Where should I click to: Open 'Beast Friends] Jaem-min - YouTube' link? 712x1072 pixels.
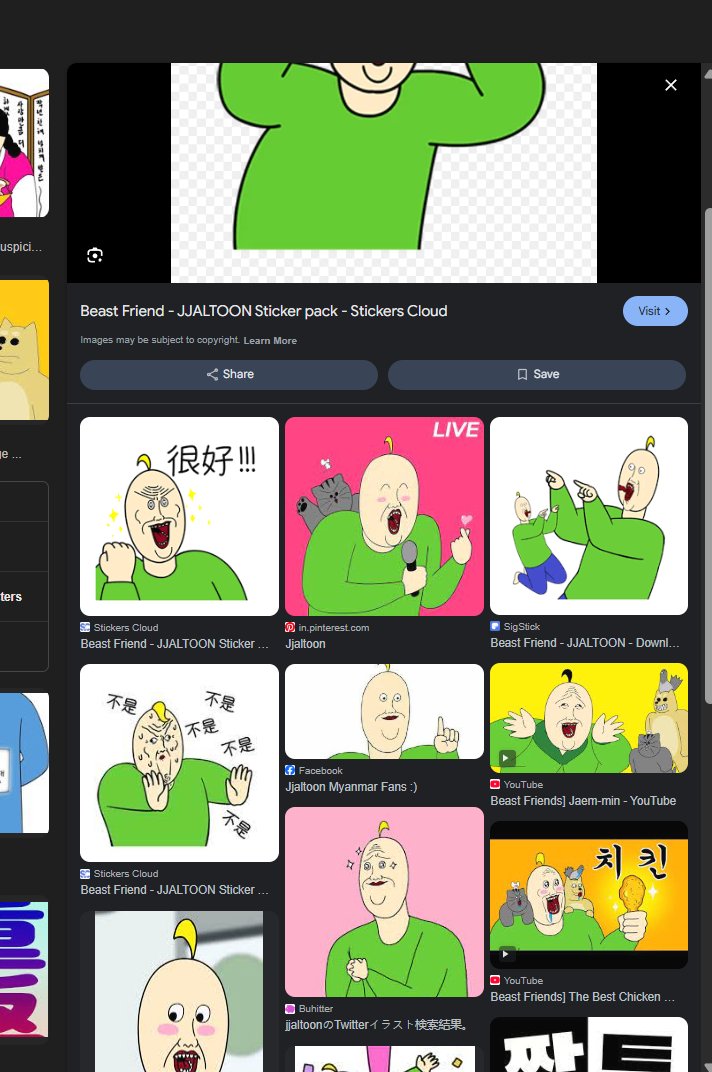583,801
